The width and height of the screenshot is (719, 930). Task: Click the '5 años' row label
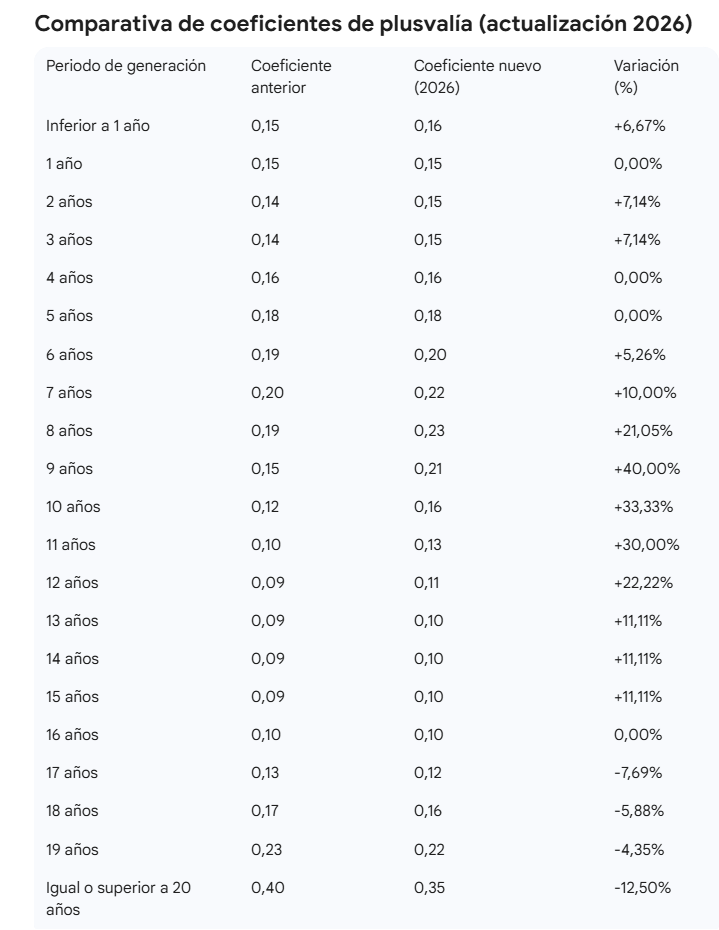69,316
